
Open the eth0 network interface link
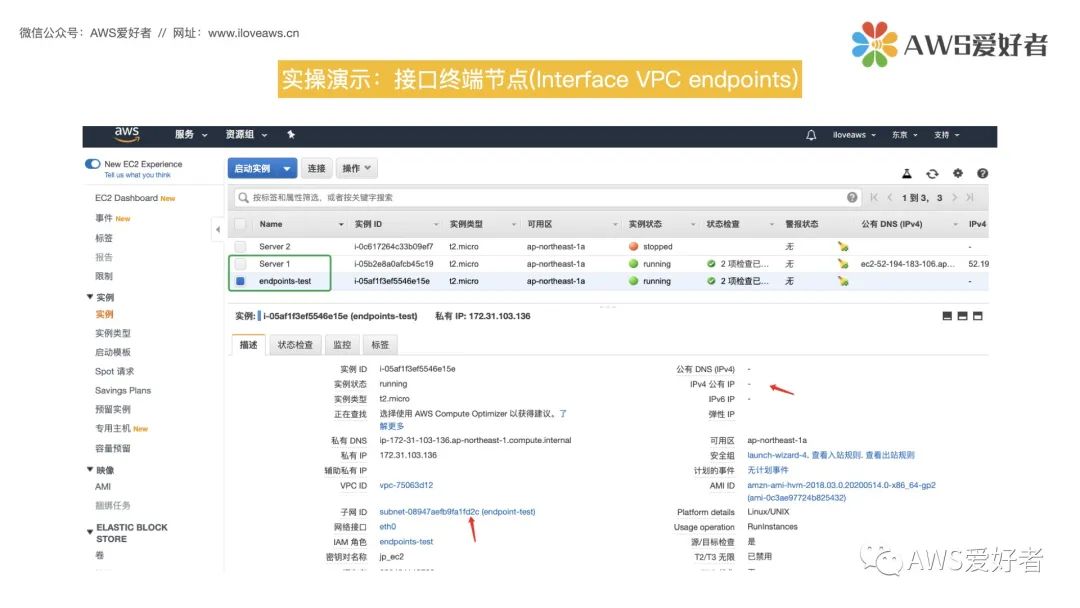[388, 527]
